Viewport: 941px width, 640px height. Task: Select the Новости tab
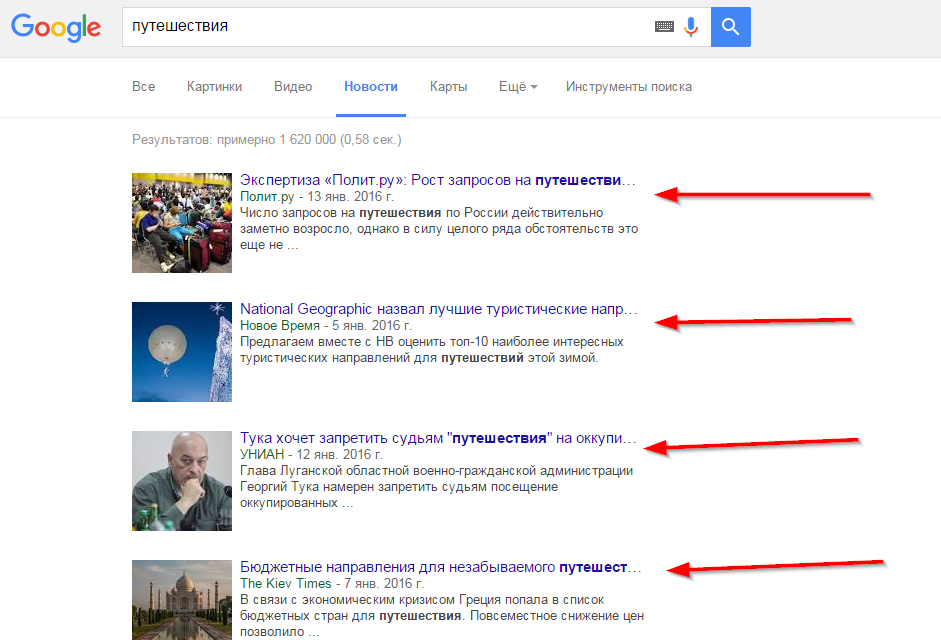371,86
